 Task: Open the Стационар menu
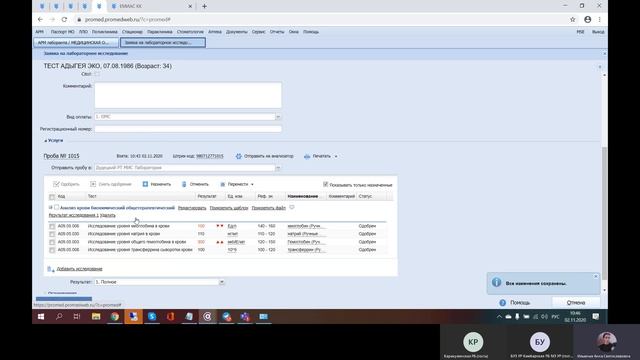pos(132,32)
